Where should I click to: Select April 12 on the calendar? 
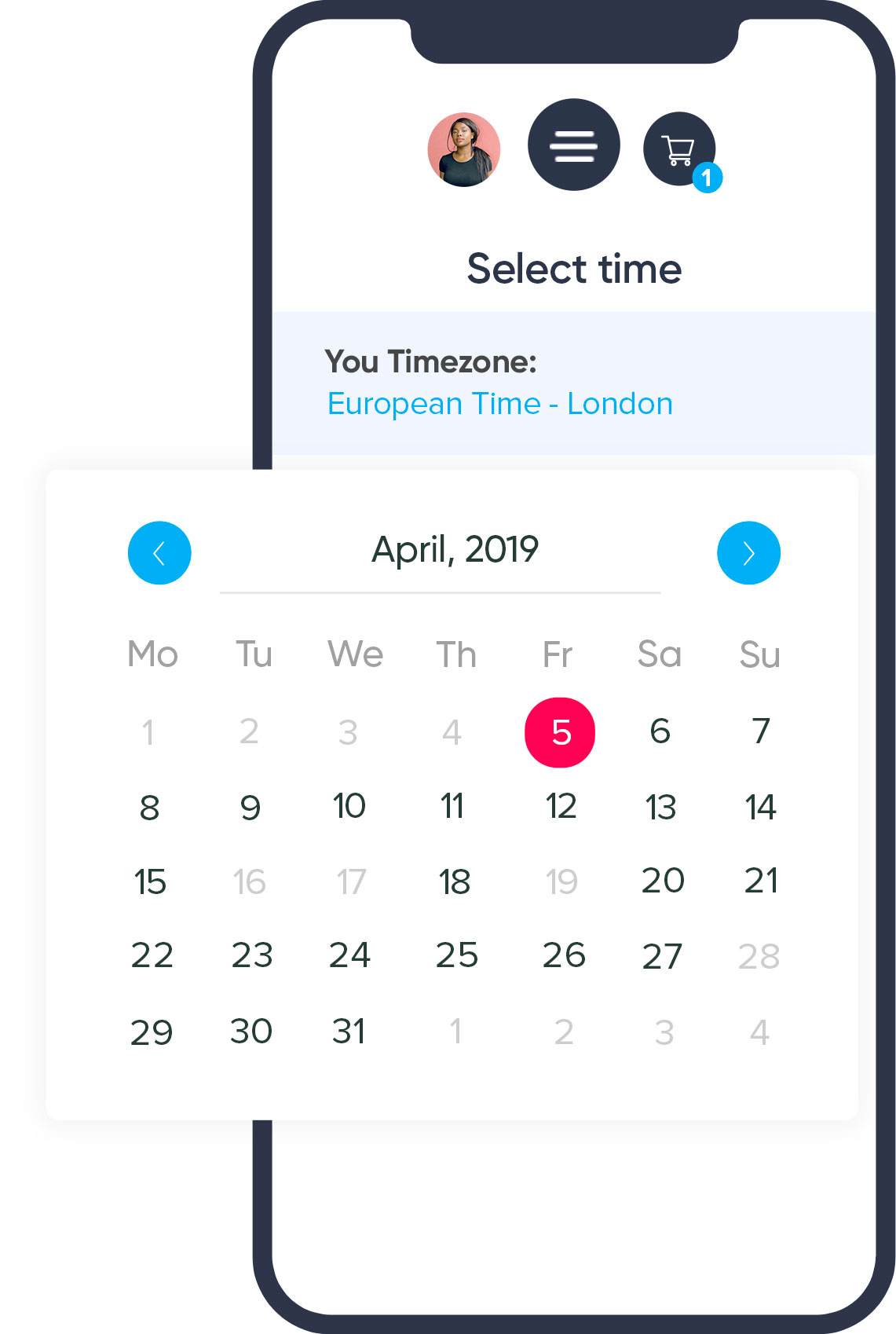coord(561,805)
